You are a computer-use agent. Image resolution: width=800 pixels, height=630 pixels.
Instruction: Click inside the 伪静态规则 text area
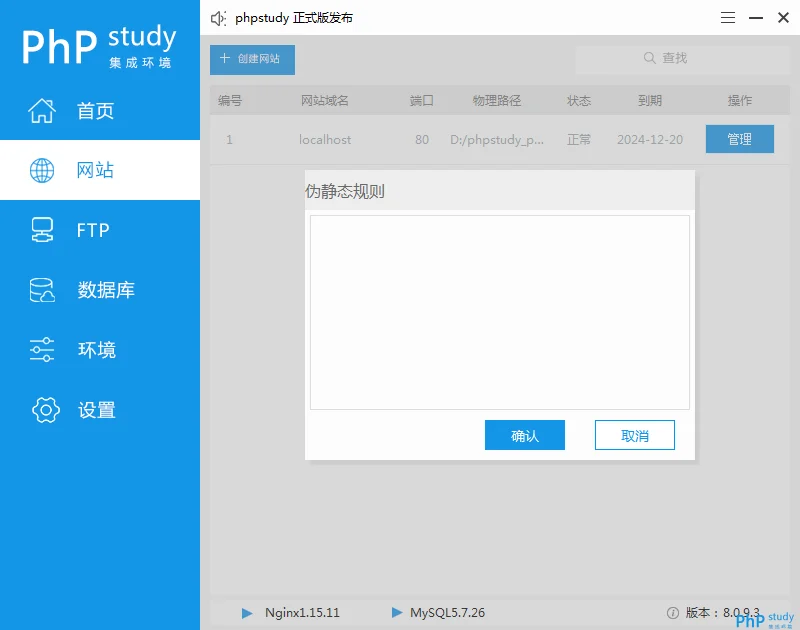499,312
